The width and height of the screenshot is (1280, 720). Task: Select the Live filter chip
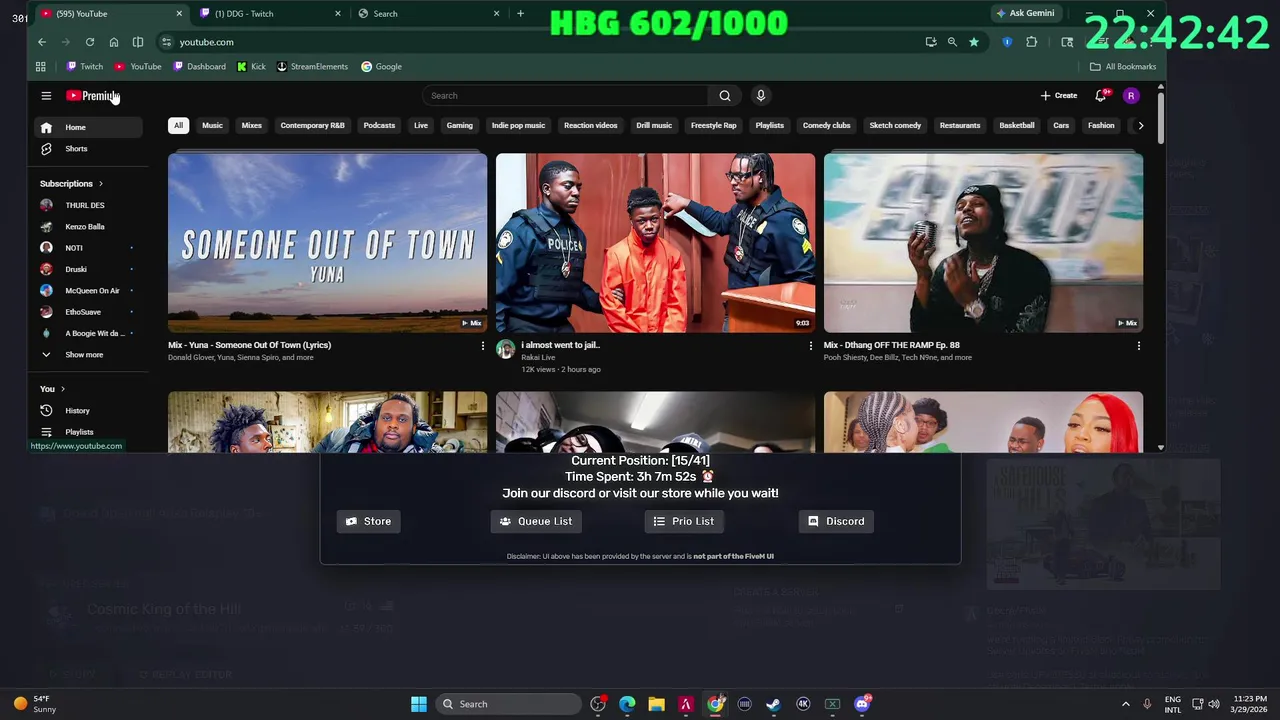420,126
